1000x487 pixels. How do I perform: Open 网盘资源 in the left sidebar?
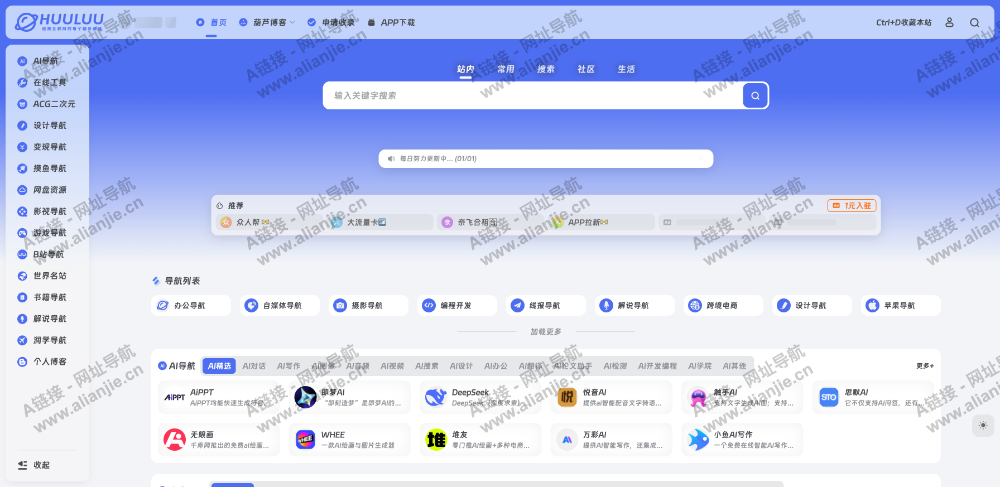43,190
